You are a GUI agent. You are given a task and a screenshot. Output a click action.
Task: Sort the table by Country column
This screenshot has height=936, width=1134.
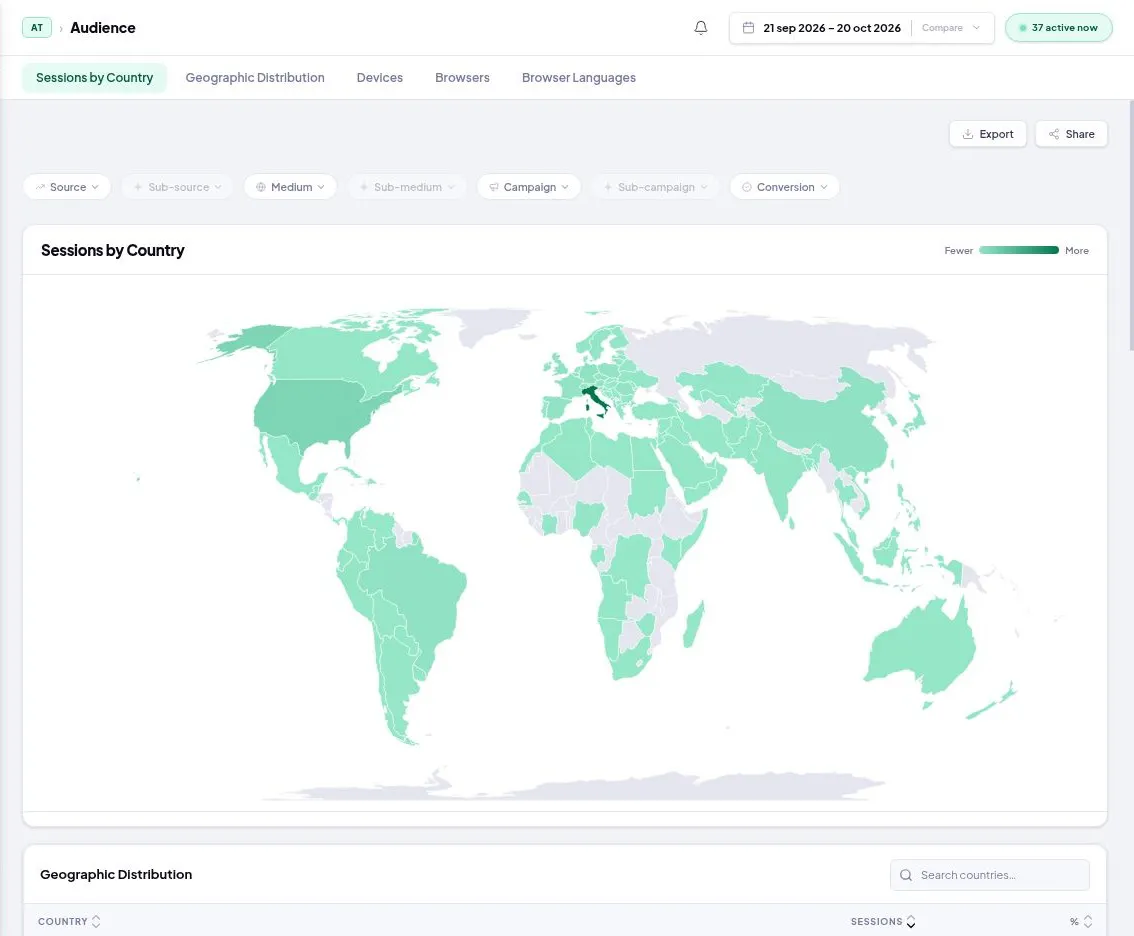pos(69,922)
